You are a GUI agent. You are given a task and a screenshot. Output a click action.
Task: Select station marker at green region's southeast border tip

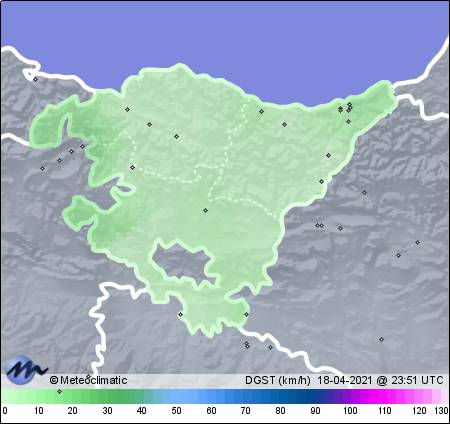[x=247, y=314]
